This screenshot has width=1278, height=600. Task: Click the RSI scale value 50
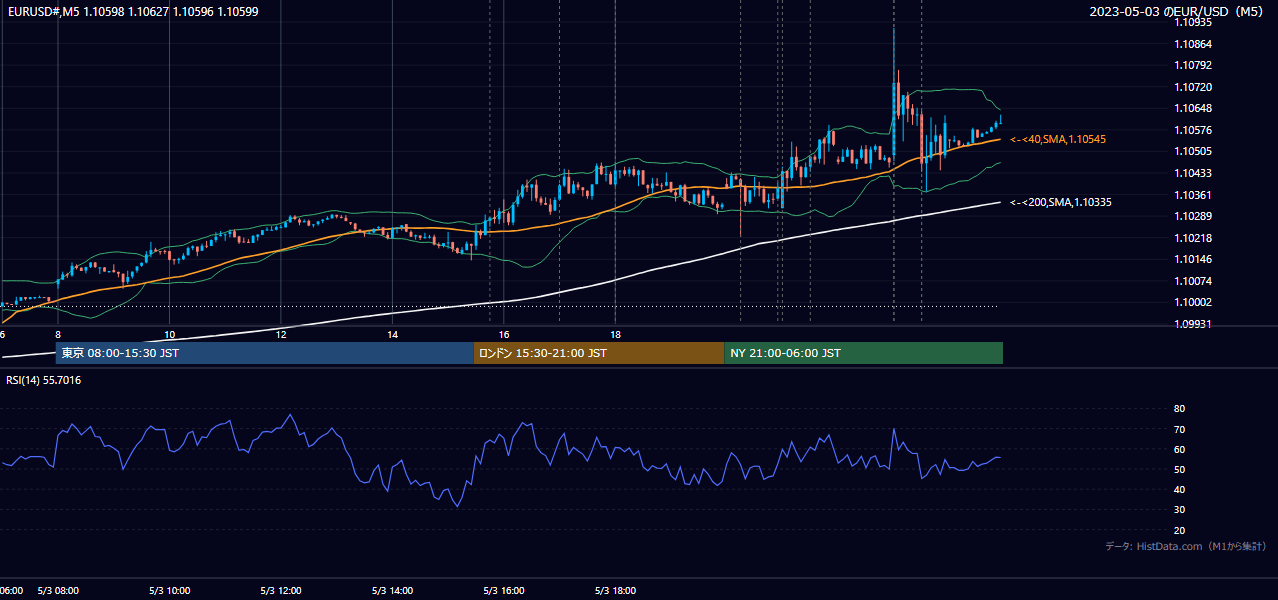[1179, 469]
